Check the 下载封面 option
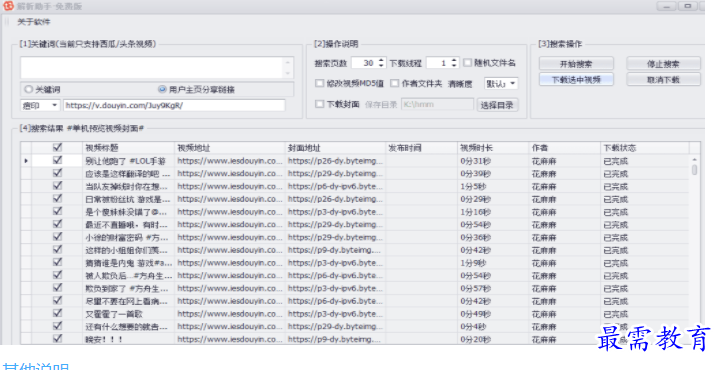 pyautogui.click(x=320, y=104)
